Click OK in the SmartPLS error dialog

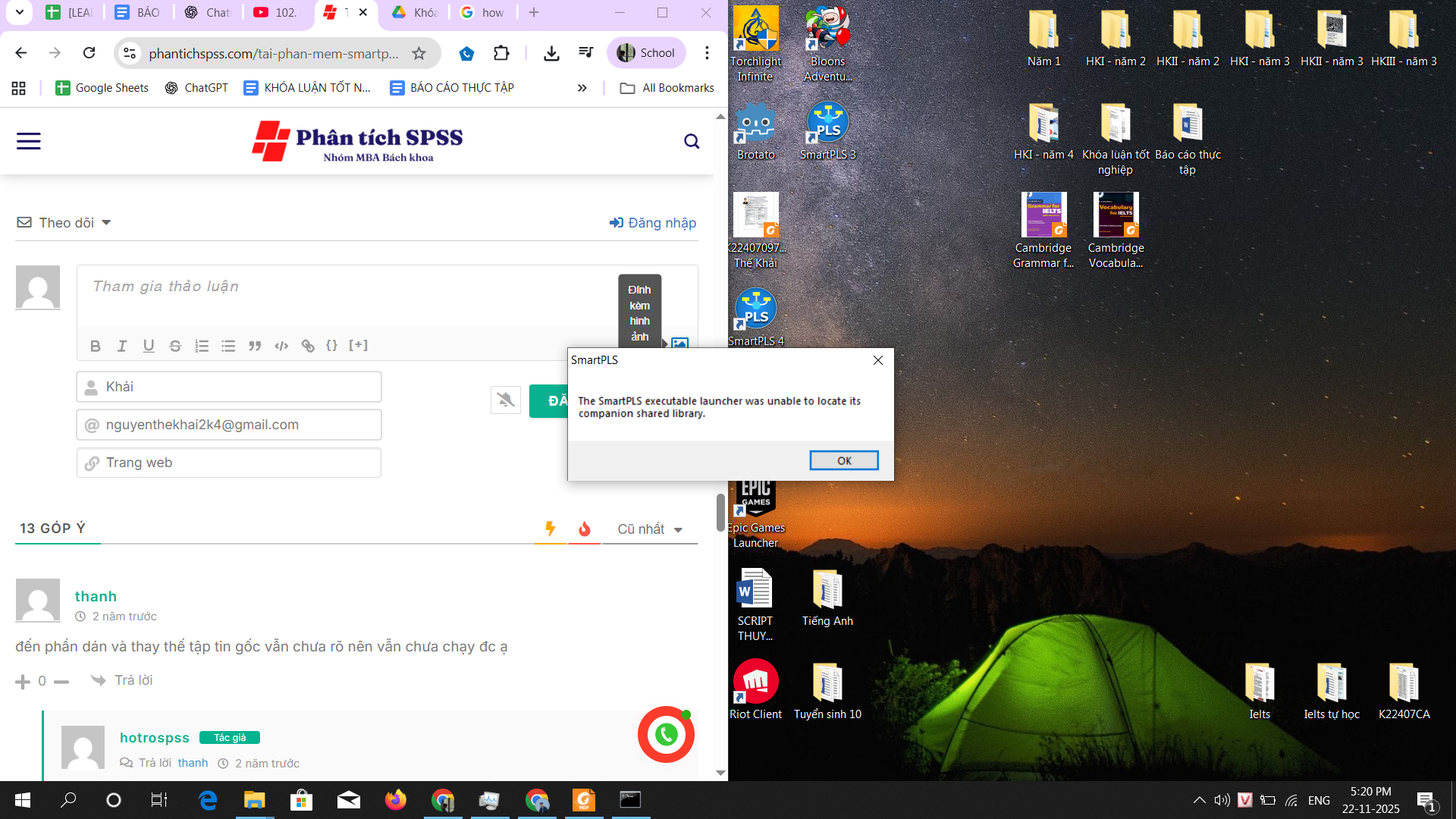[x=843, y=460]
